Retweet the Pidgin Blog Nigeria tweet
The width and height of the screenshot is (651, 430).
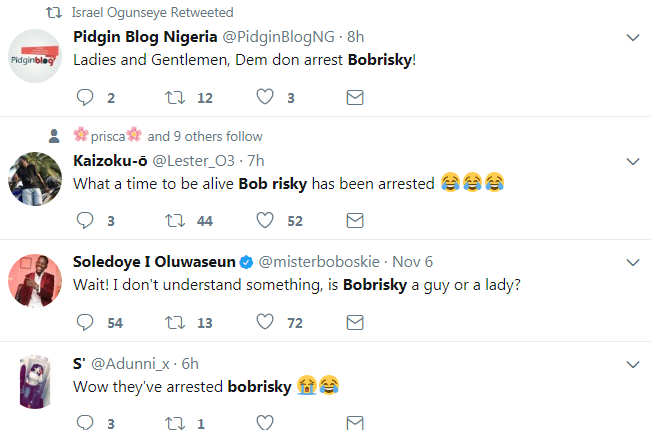pyautogui.click(x=174, y=98)
